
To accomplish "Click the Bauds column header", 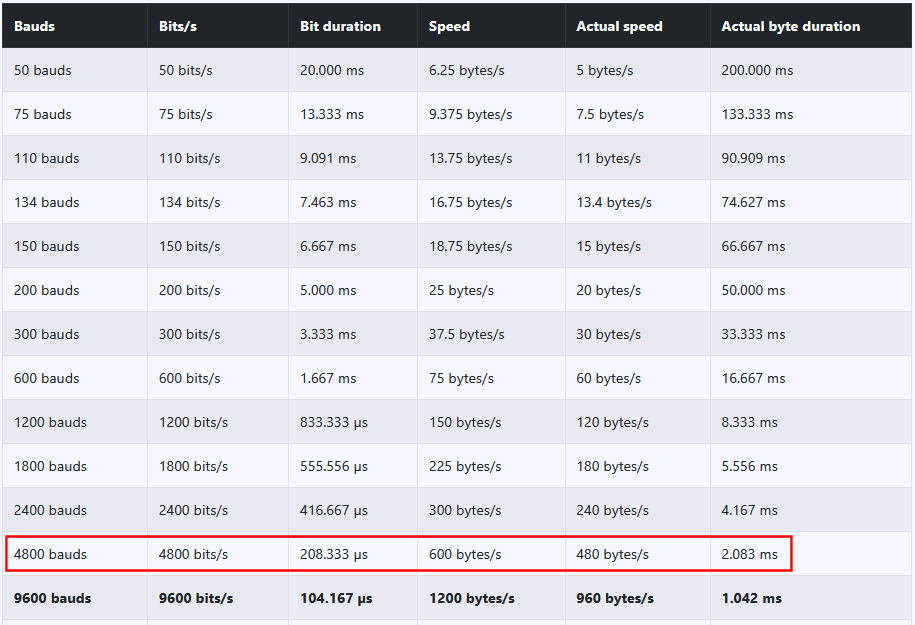I will coord(34,26).
